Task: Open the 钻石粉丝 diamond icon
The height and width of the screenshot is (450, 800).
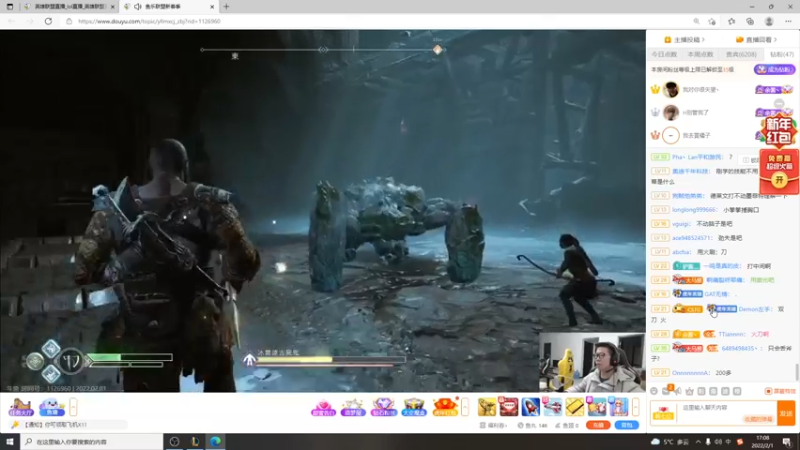Action: click(384, 407)
